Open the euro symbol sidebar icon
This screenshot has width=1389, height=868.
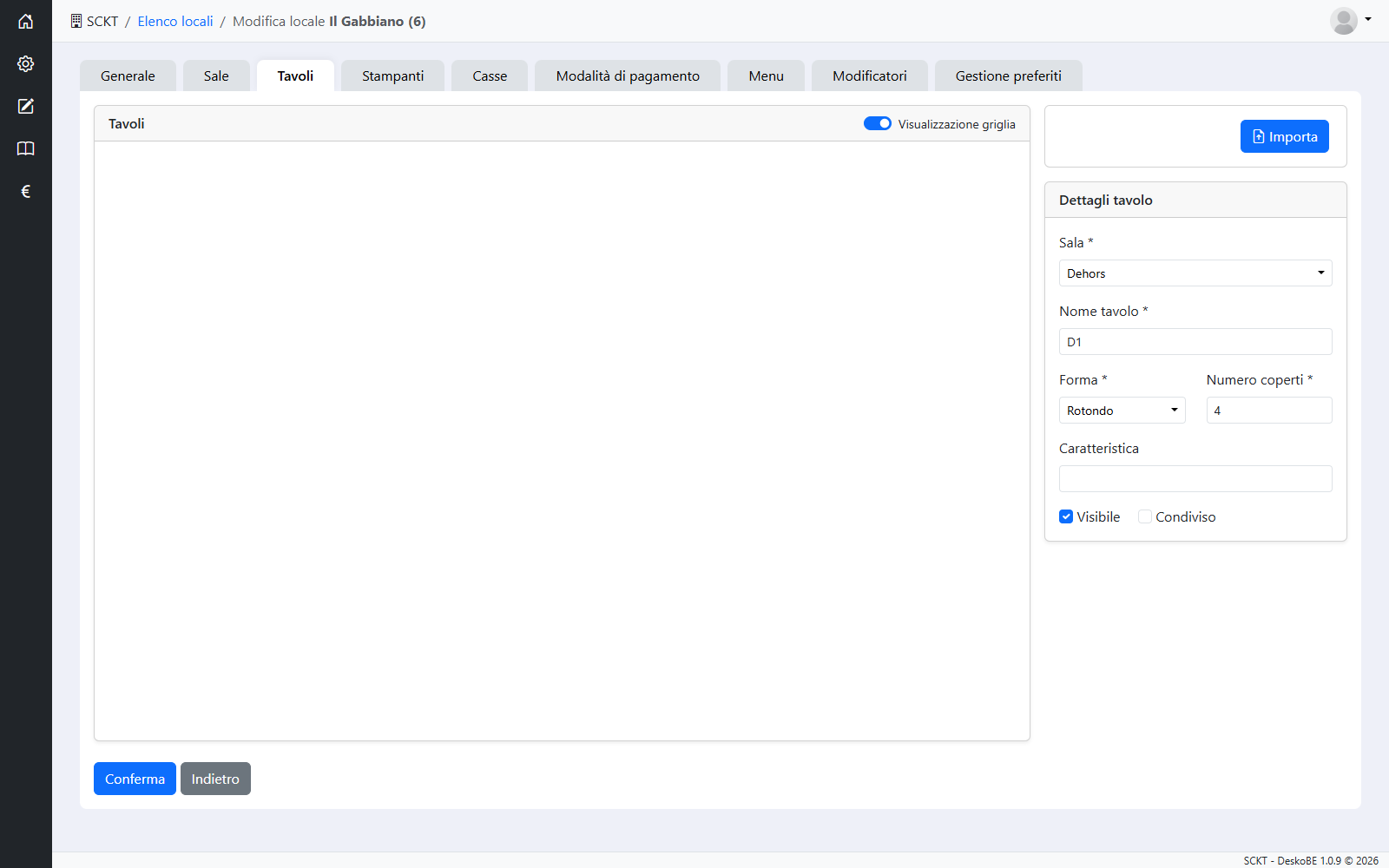click(x=26, y=191)
